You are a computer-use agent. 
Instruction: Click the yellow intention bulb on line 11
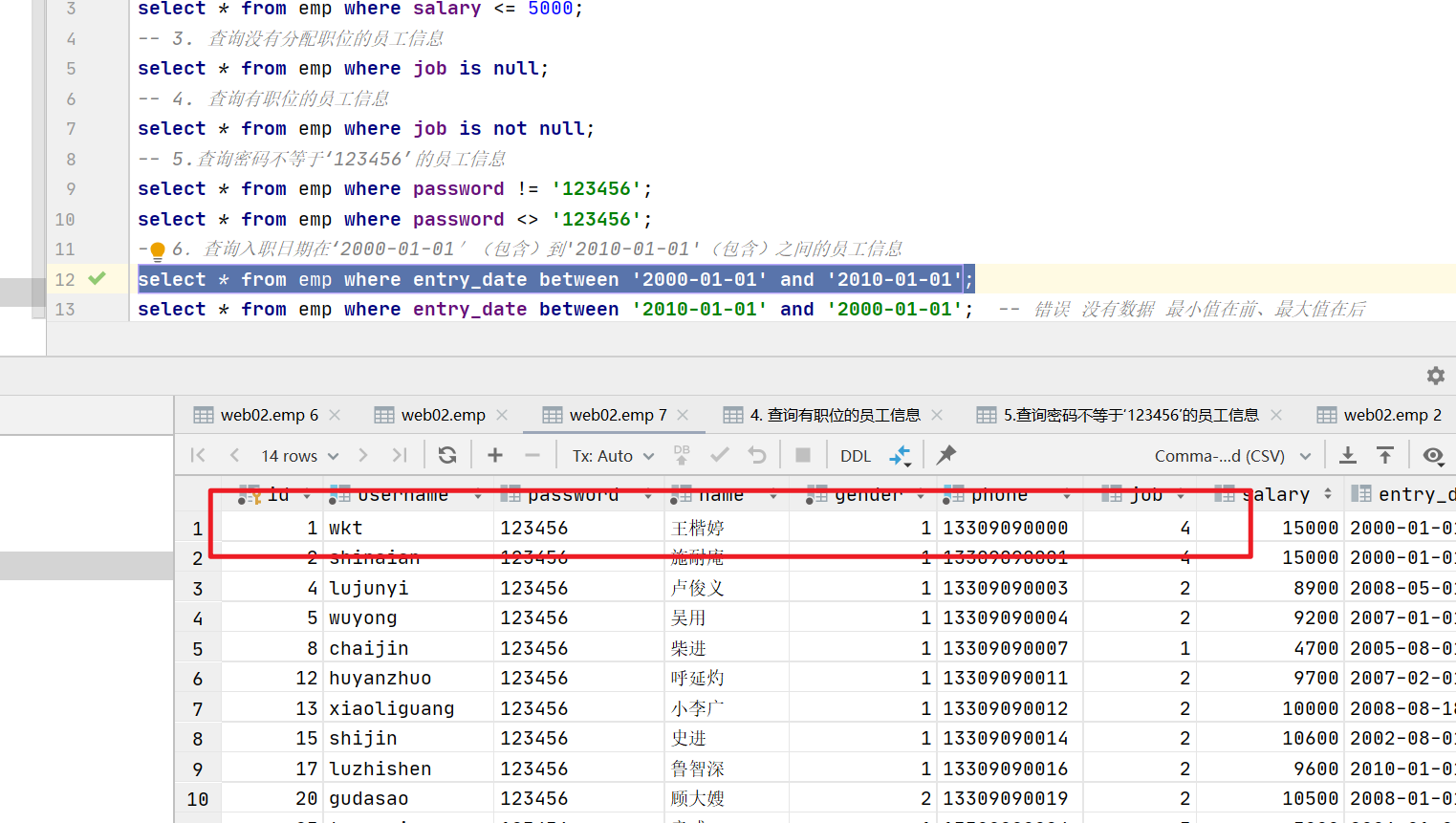[x=158, y=250]
